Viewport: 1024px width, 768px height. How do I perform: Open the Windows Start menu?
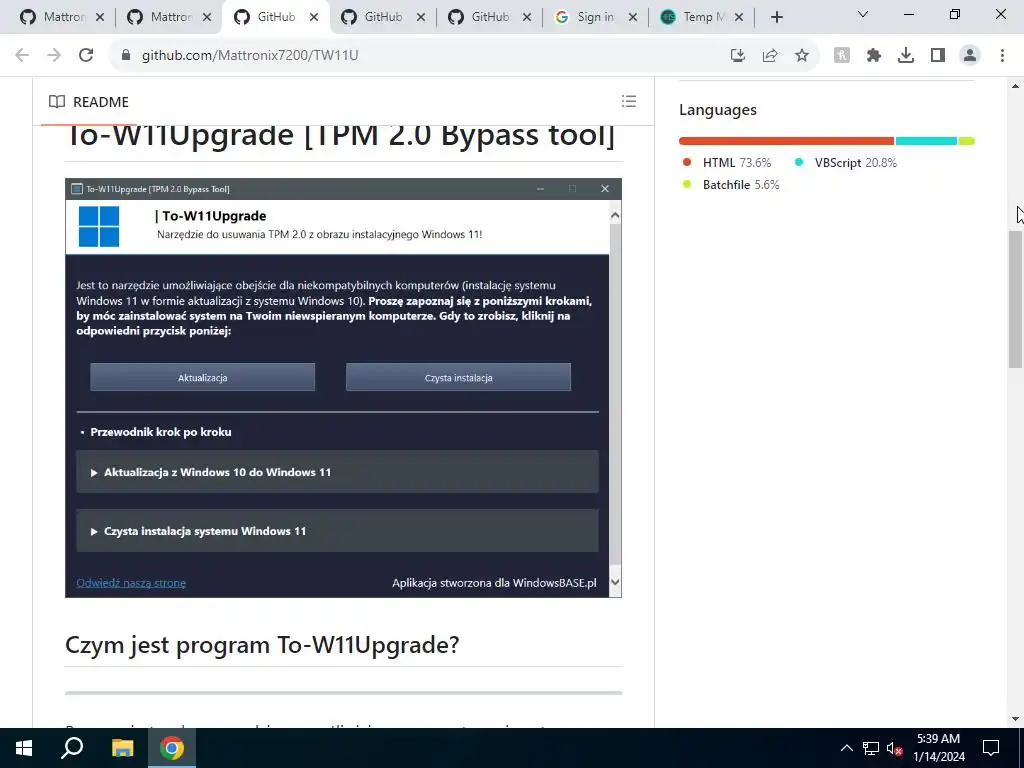[24, 748]
